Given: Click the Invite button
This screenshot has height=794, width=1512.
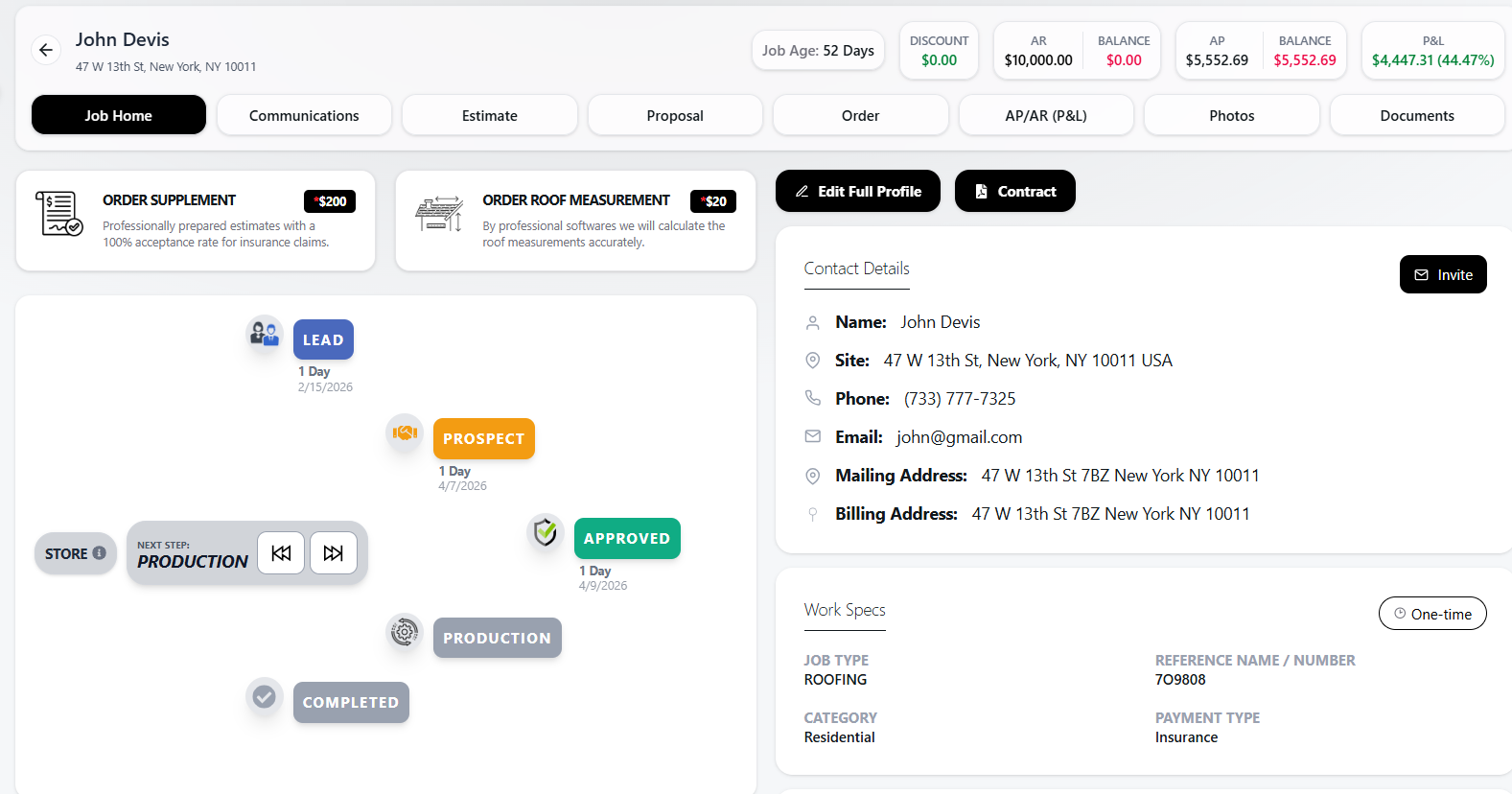Looking at the screenshot, I should (1443, 274).
